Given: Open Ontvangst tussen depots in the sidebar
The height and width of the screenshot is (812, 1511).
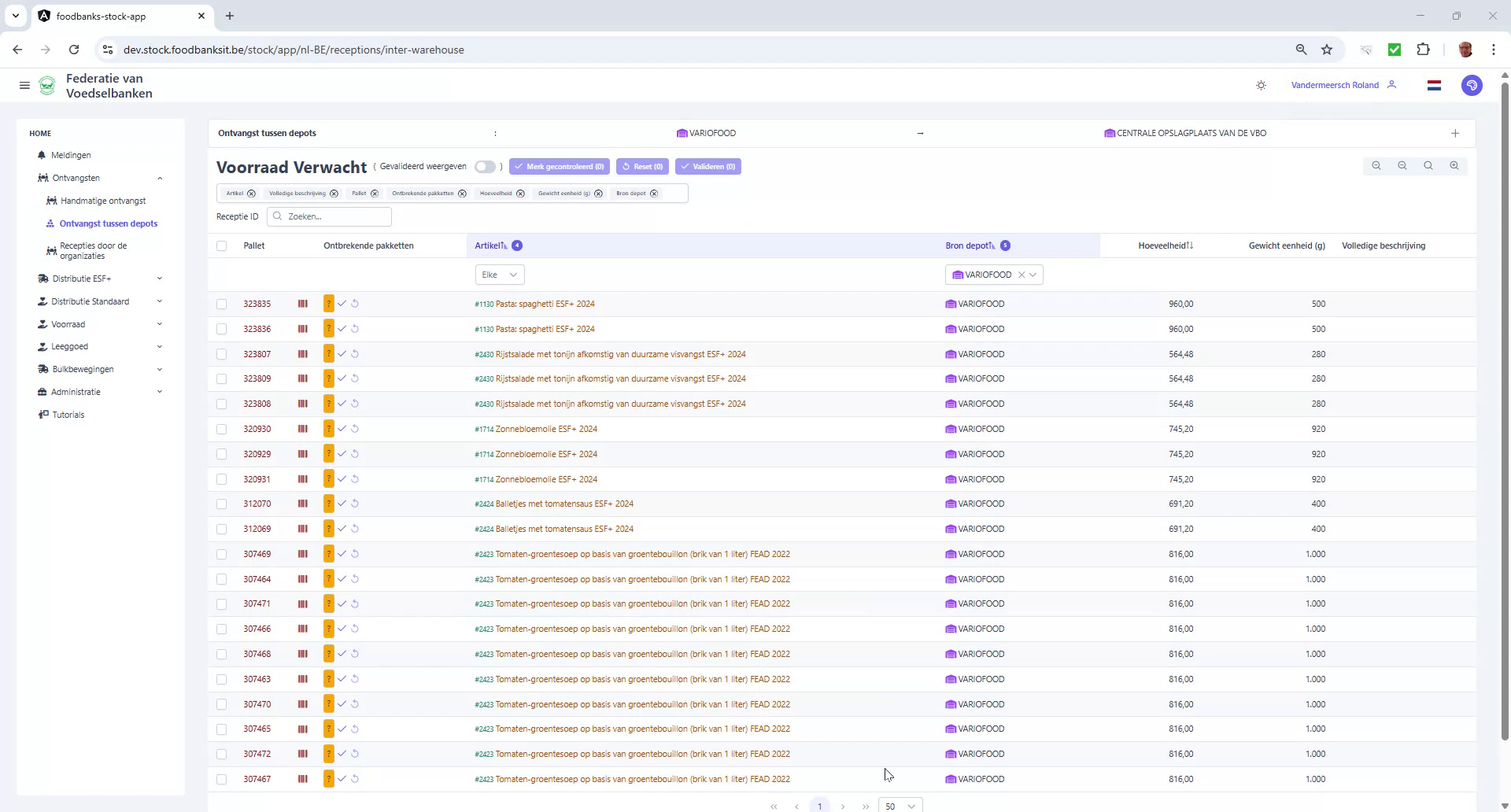Looking at the screenshot, I should point(109,223).
